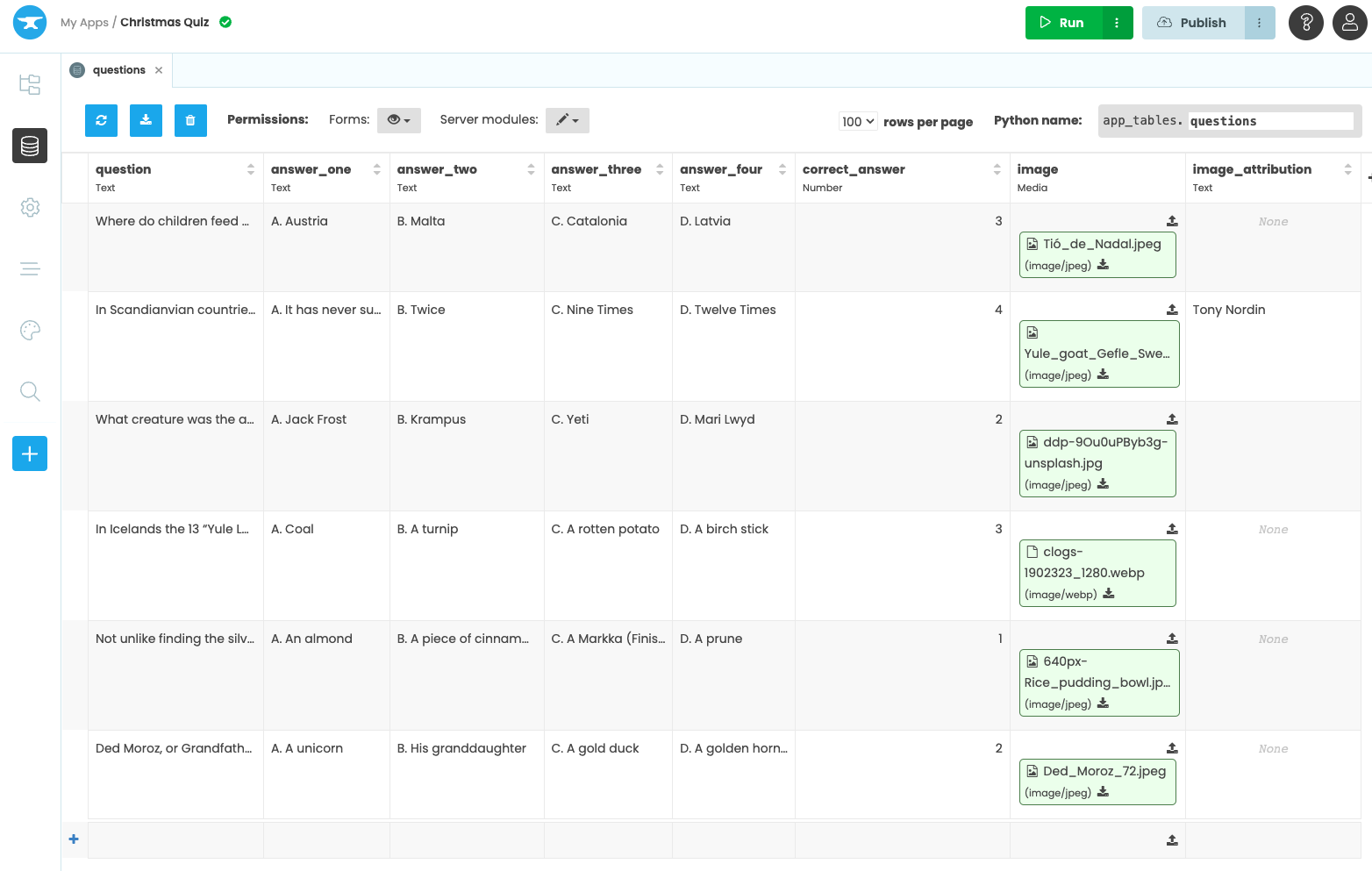The width and height of the screenshot is (1372, 871).
Task: Open the theme palette icon in sidebar
Action: (x=30, y=330)
